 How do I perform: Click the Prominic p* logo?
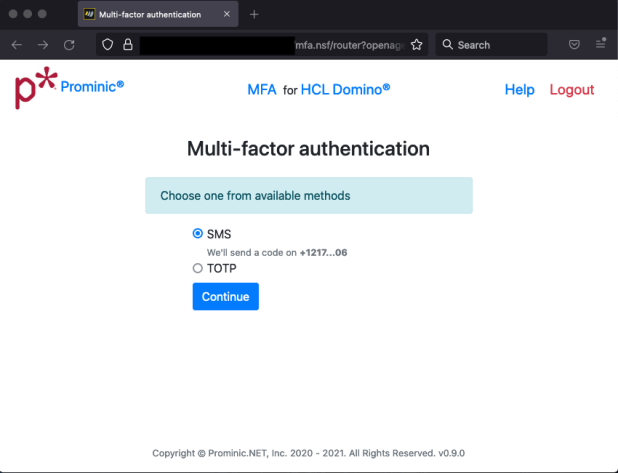coord(36,88)
